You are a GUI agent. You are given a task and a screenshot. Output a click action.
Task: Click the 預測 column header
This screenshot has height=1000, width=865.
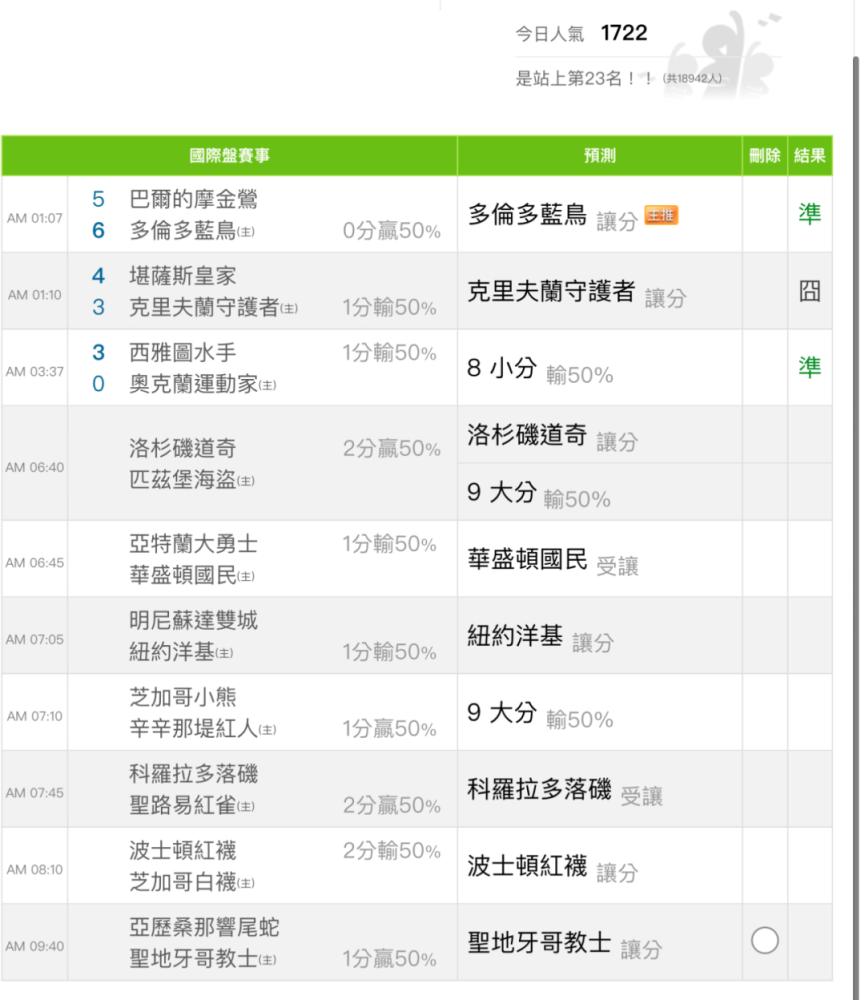(600, 156)
